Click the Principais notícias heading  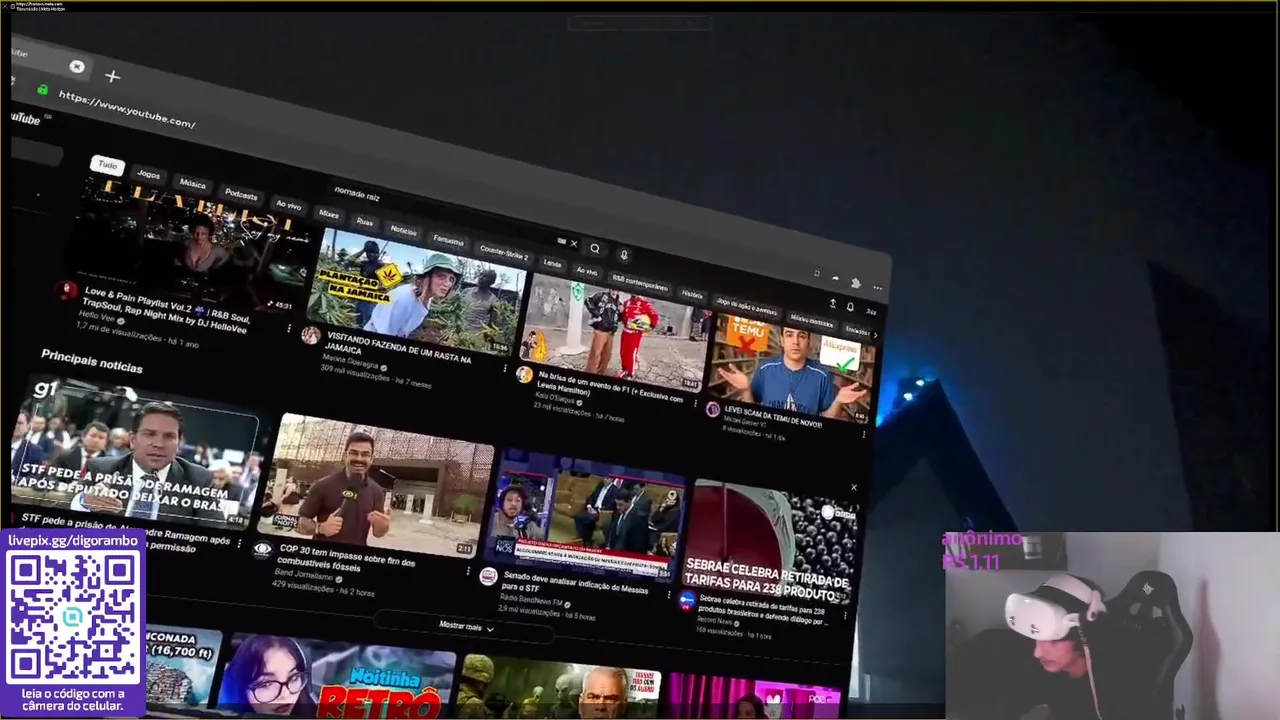(92, 361)
